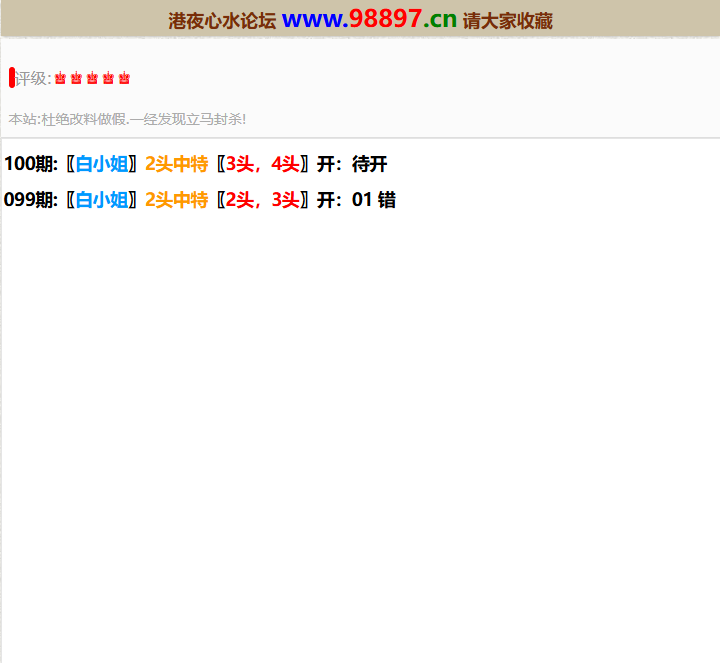Click the gray 本站 anti-fraud notice text

point(127,119)
